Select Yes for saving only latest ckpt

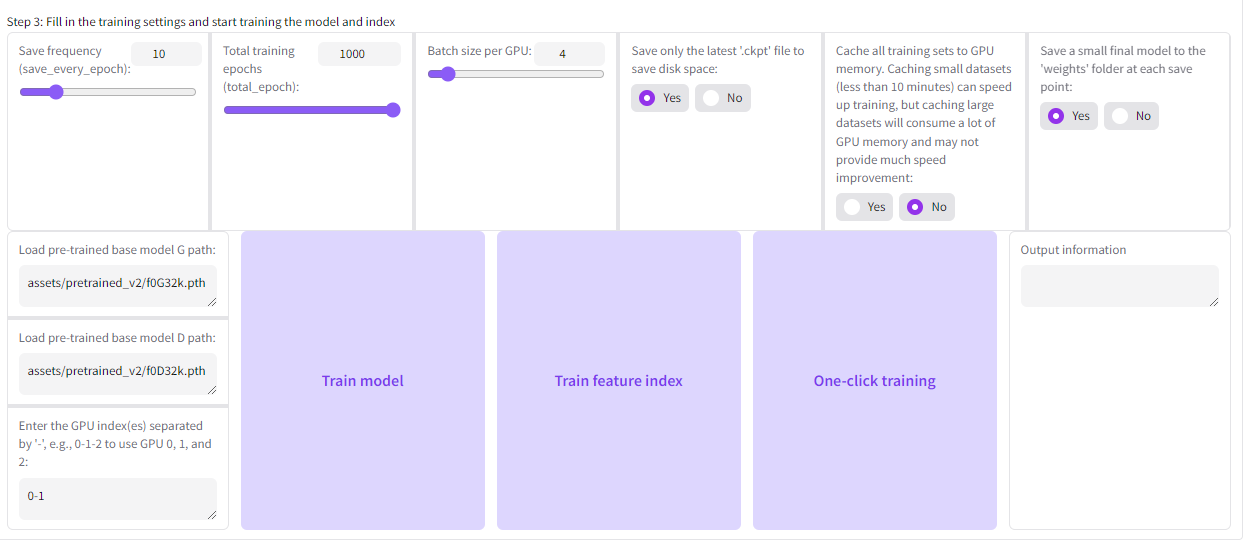coord(660,98)
